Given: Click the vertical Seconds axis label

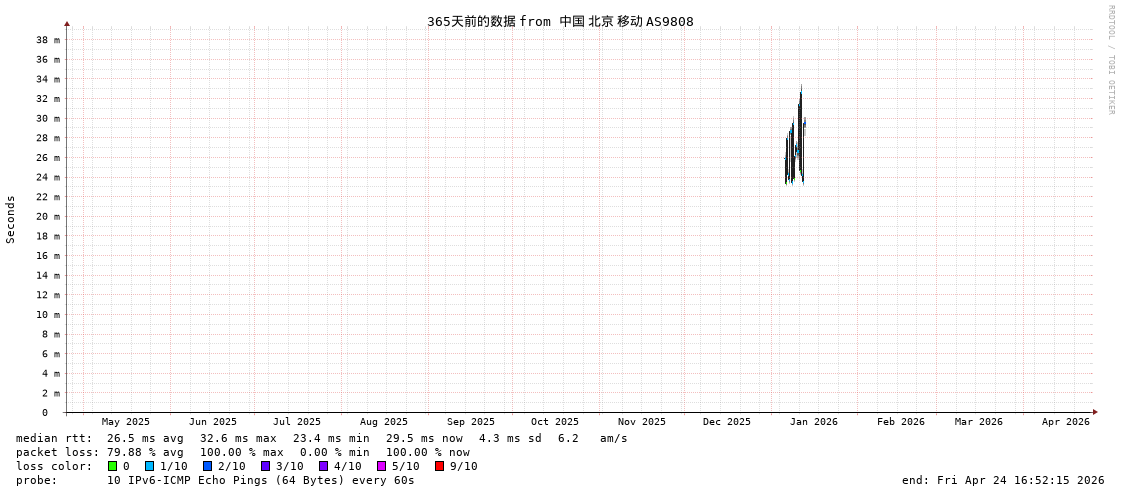Looking at the screenshot, I should pyautogui.click(x=11, y=219).
